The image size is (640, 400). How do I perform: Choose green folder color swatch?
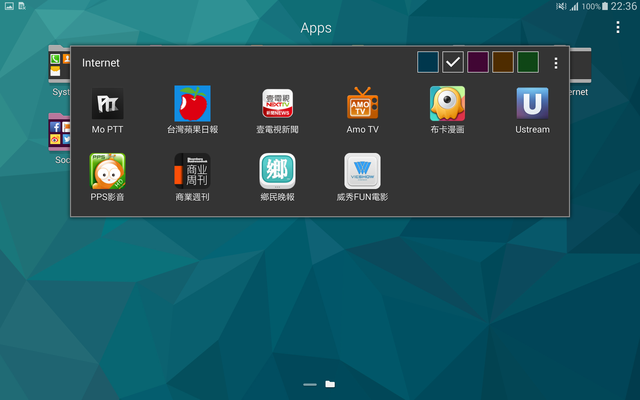click(528, 62)
